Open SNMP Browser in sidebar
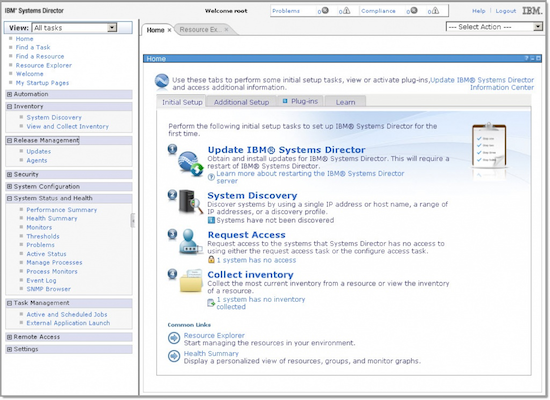This screenshot has height=400, width=550. pyautogui.click(x=48, y=289)
